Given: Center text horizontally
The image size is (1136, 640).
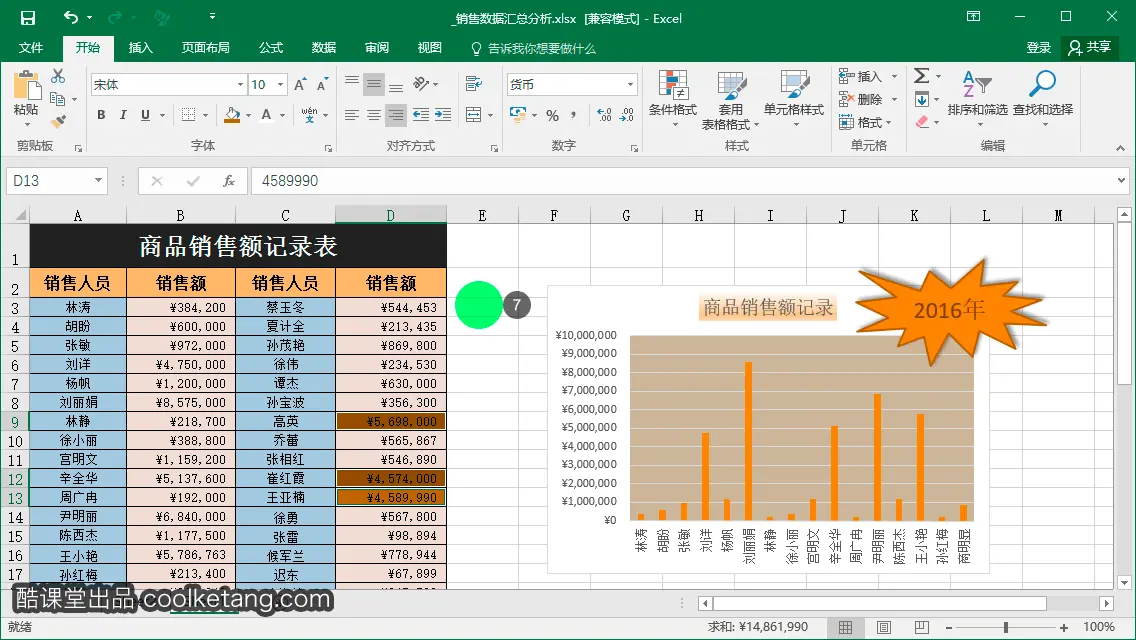Looking at the screenshot, I should [x=374, y=115].
